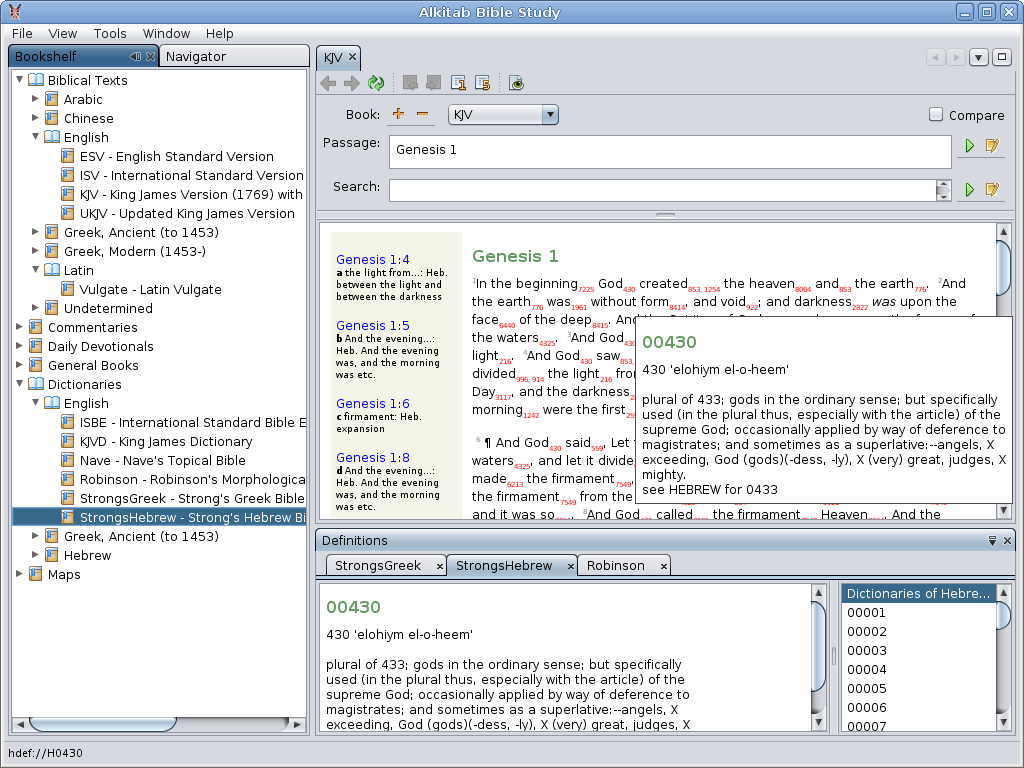
Task: Collapse the Dictionaries tree node
Action: tap(20, 384)
